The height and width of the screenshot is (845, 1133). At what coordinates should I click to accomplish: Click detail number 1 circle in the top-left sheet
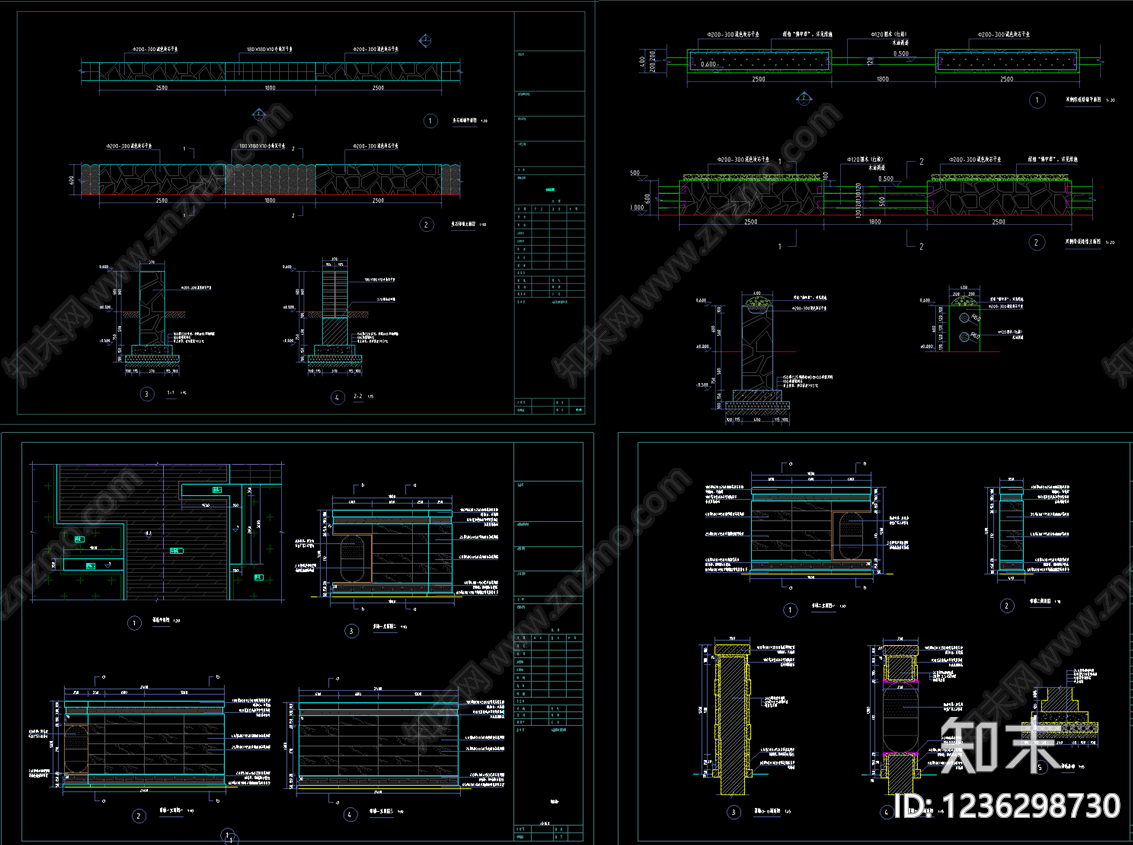click(431, 121)
